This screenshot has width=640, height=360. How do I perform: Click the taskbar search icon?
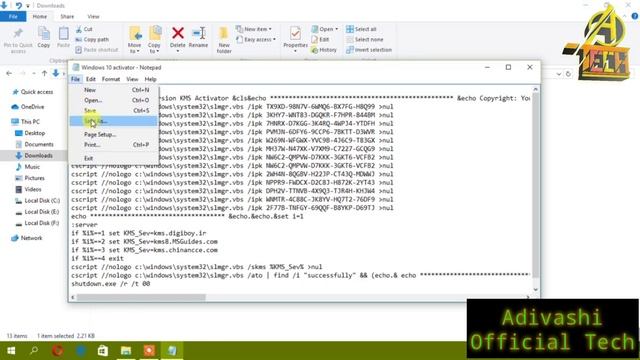pyautogui.click(x=34, y=351)
